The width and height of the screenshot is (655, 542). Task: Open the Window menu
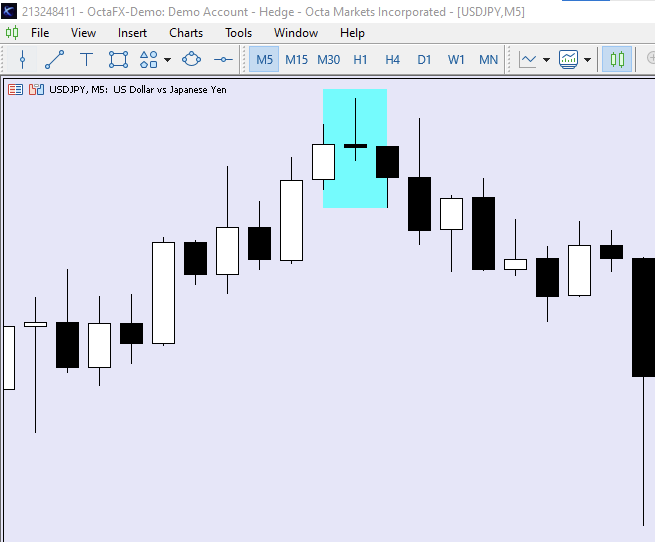(x=296, y=33)
